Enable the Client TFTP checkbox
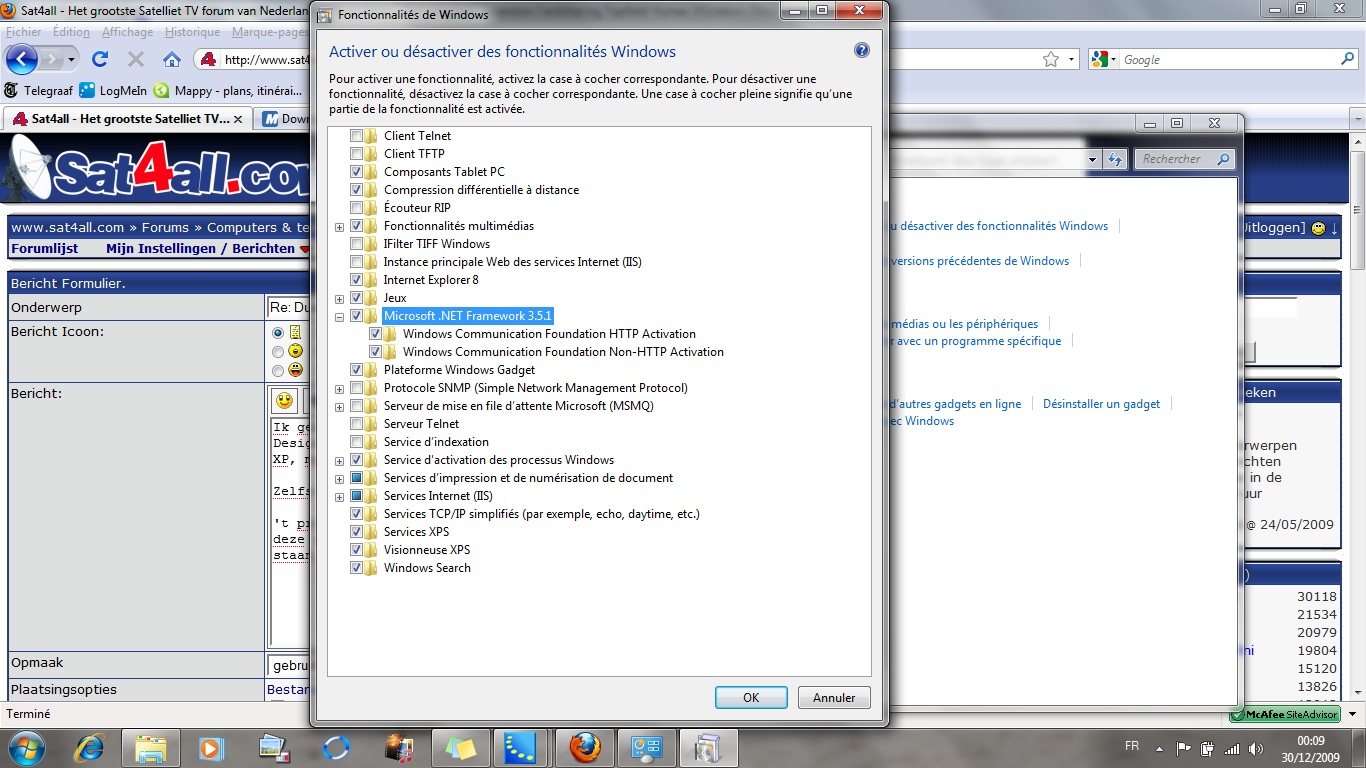Screen dimensions: 1366x768 tap(356, 154)
